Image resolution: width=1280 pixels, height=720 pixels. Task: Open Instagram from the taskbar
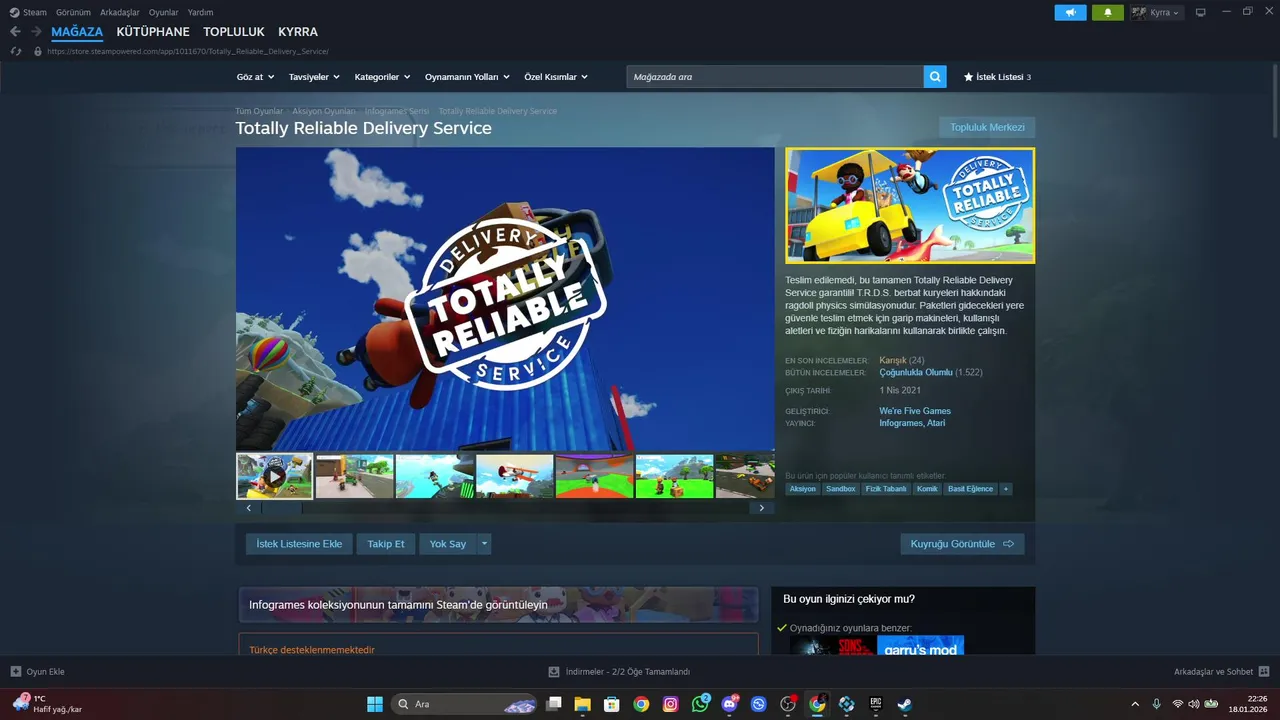coord(670,704)
